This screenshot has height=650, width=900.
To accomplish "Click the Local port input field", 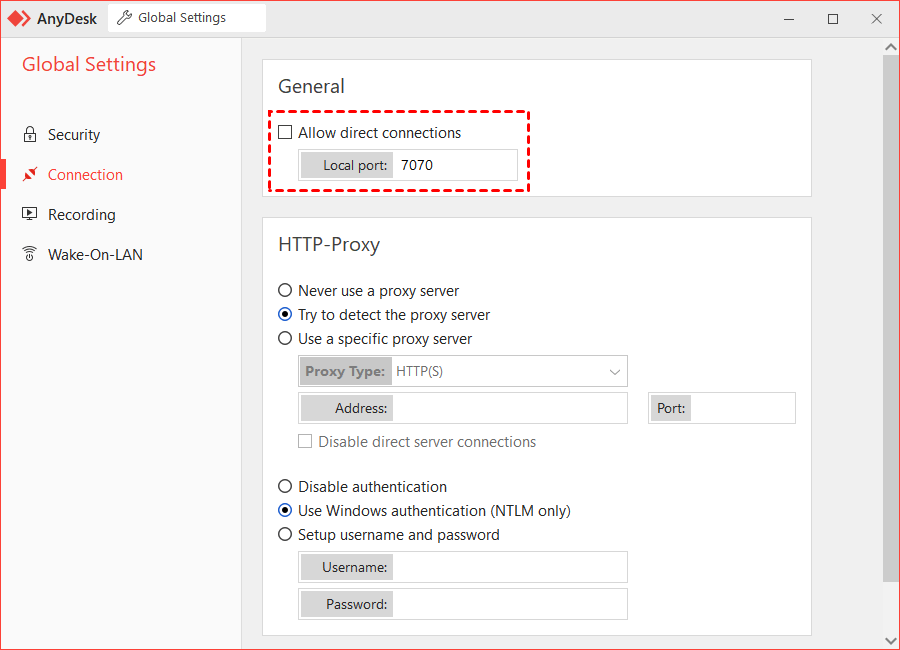I will pos(455,165).
